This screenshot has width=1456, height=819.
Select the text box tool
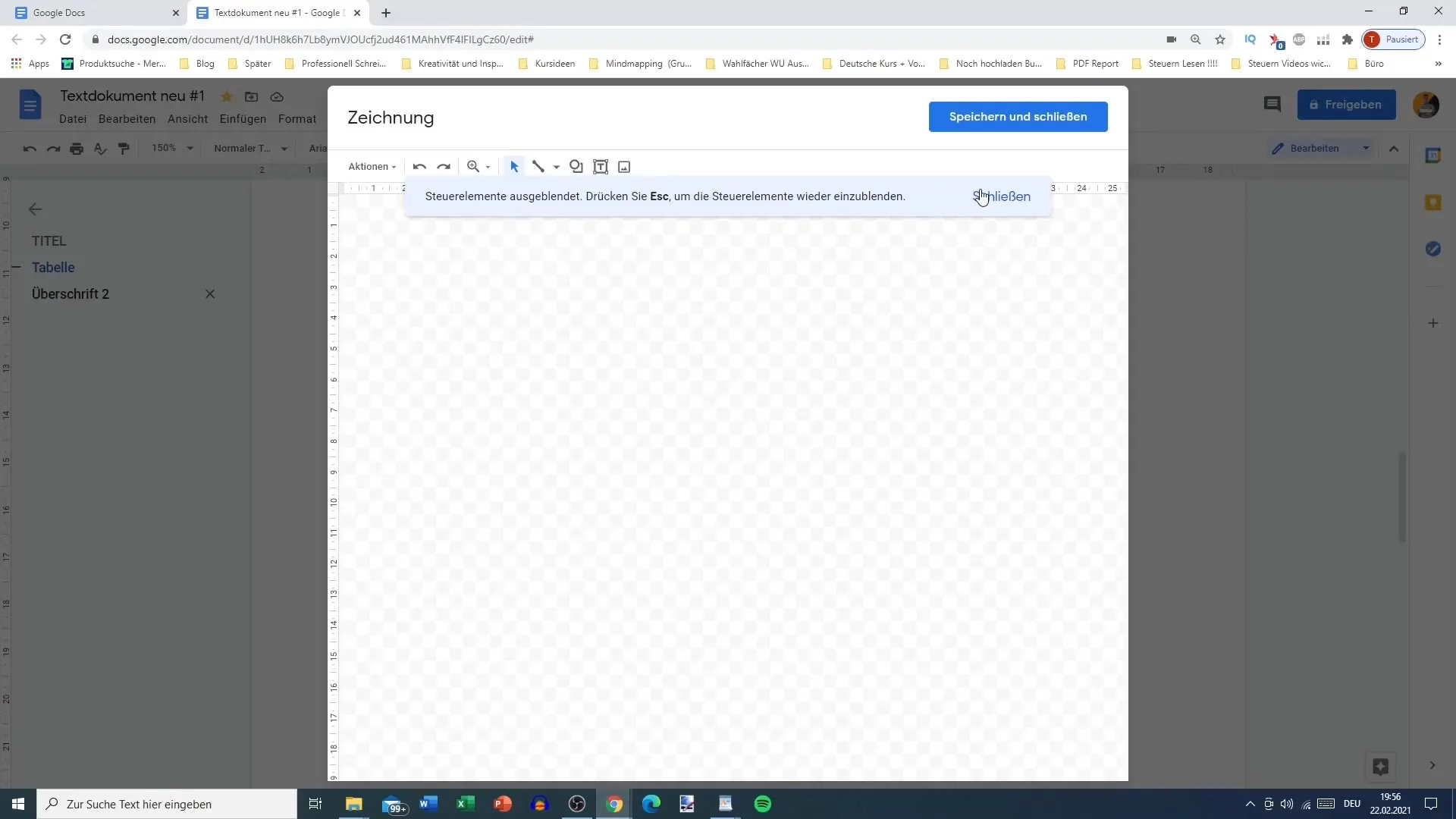coord(601,166)
